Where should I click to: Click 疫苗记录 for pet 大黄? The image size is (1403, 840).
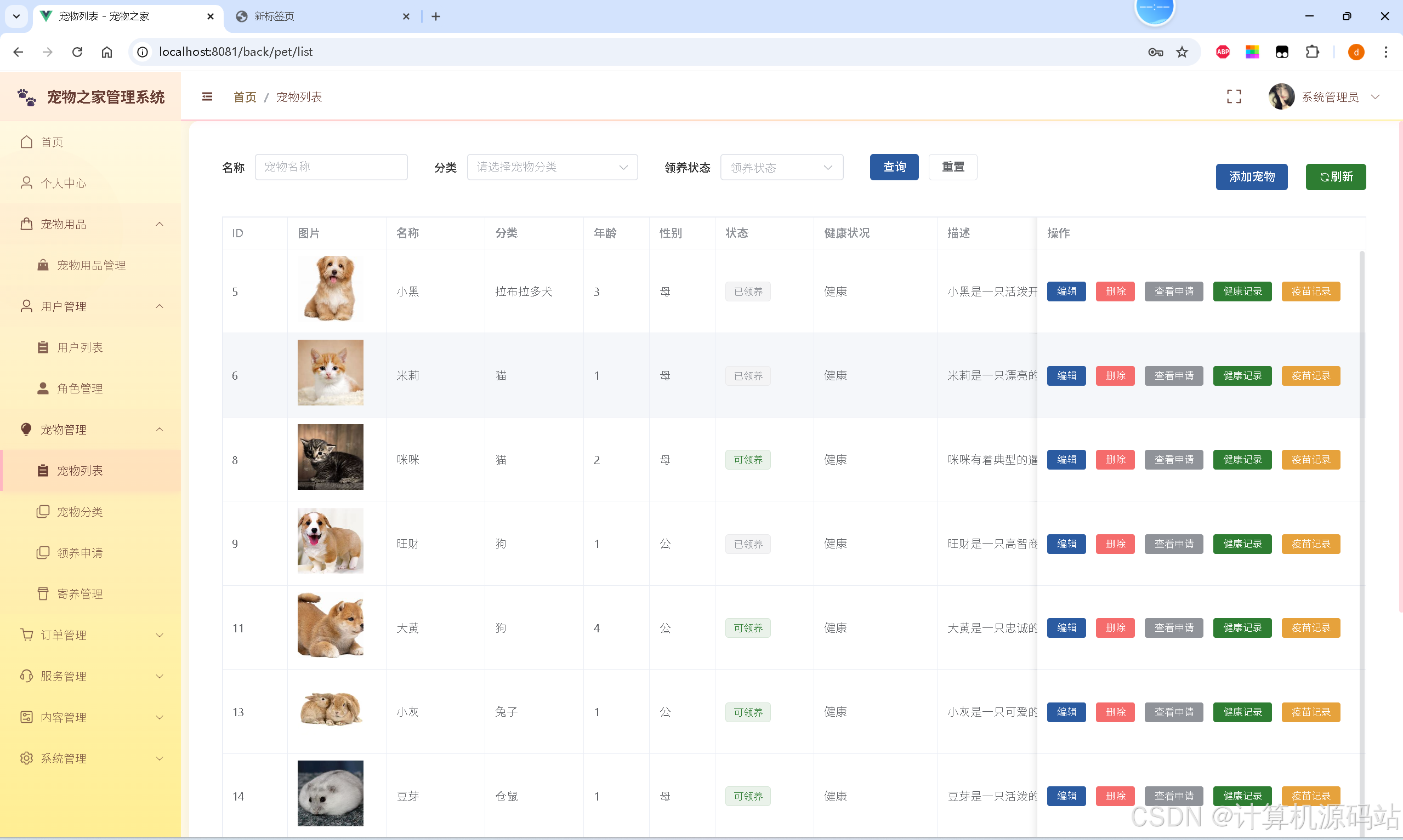(x=1311, y=628)
